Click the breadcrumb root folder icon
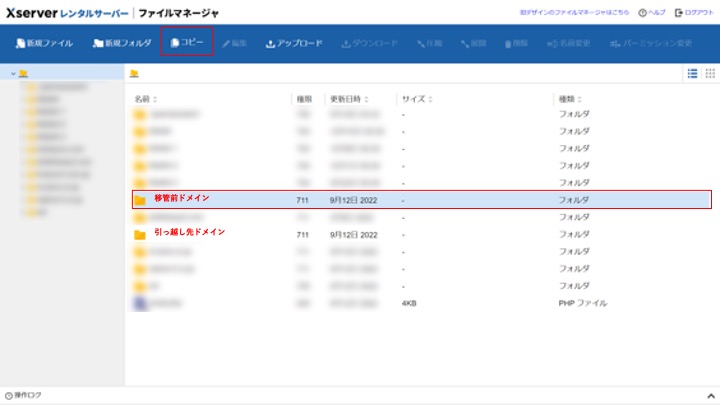The height and width of the screenshot is (405, 720). click(134, 73)
